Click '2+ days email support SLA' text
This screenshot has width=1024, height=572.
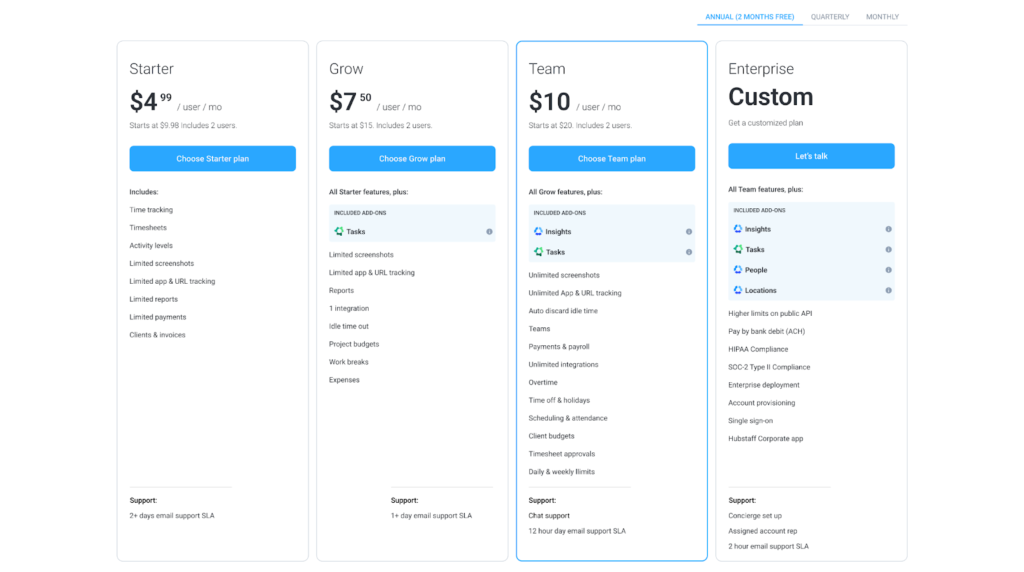pos(172,516)
